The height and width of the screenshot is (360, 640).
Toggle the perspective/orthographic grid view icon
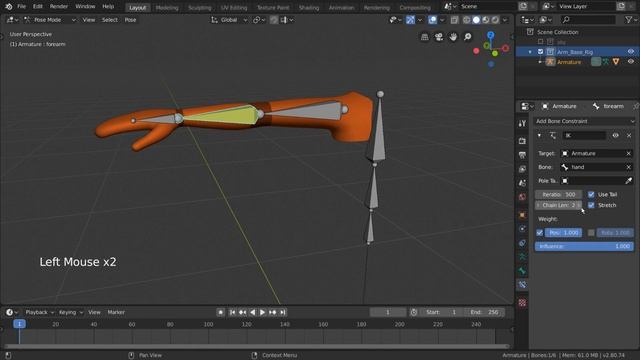click(424, 37)
